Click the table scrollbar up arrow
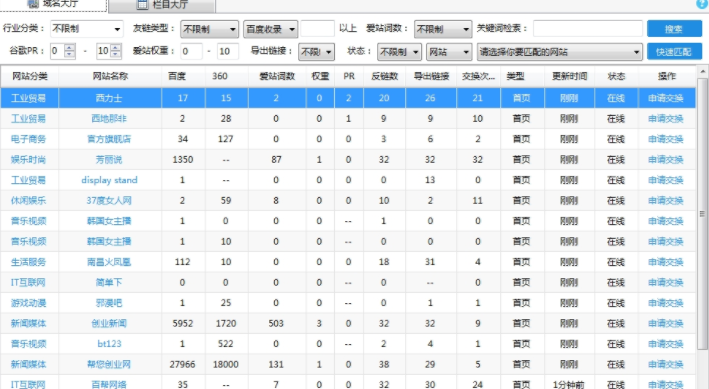The image size is (709, 389). 702,71
